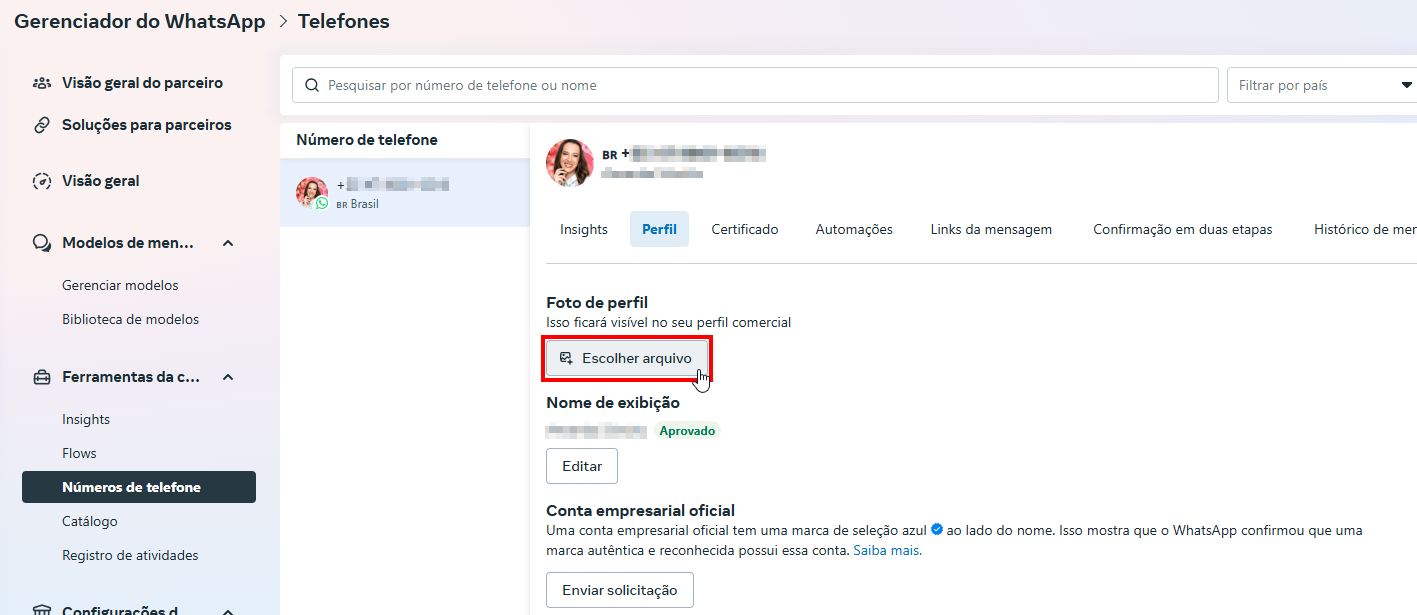The width and height of the screenshot is (1417, 615).
Task: Select Números de telefone in sidebar
Action: coord(139,487)
